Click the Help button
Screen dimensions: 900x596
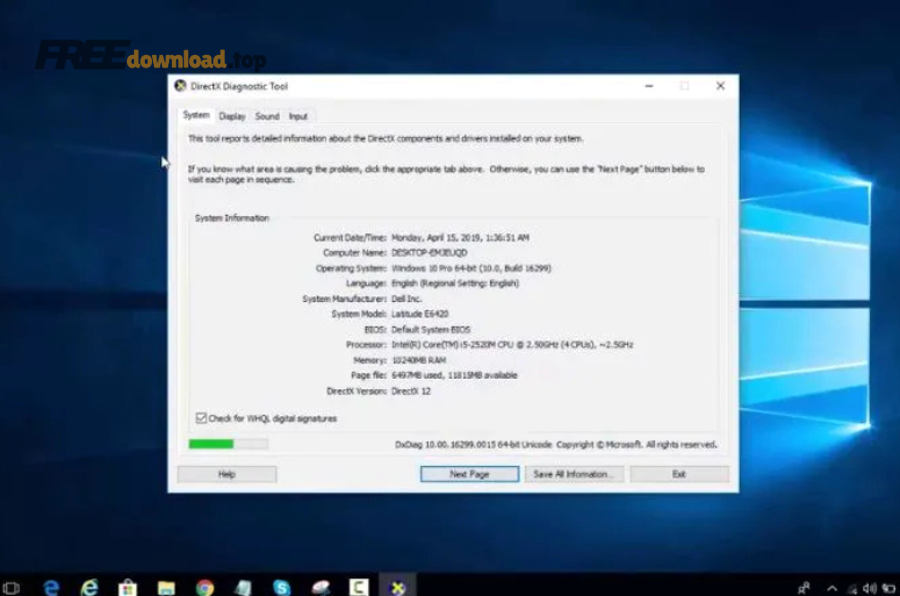227,474
